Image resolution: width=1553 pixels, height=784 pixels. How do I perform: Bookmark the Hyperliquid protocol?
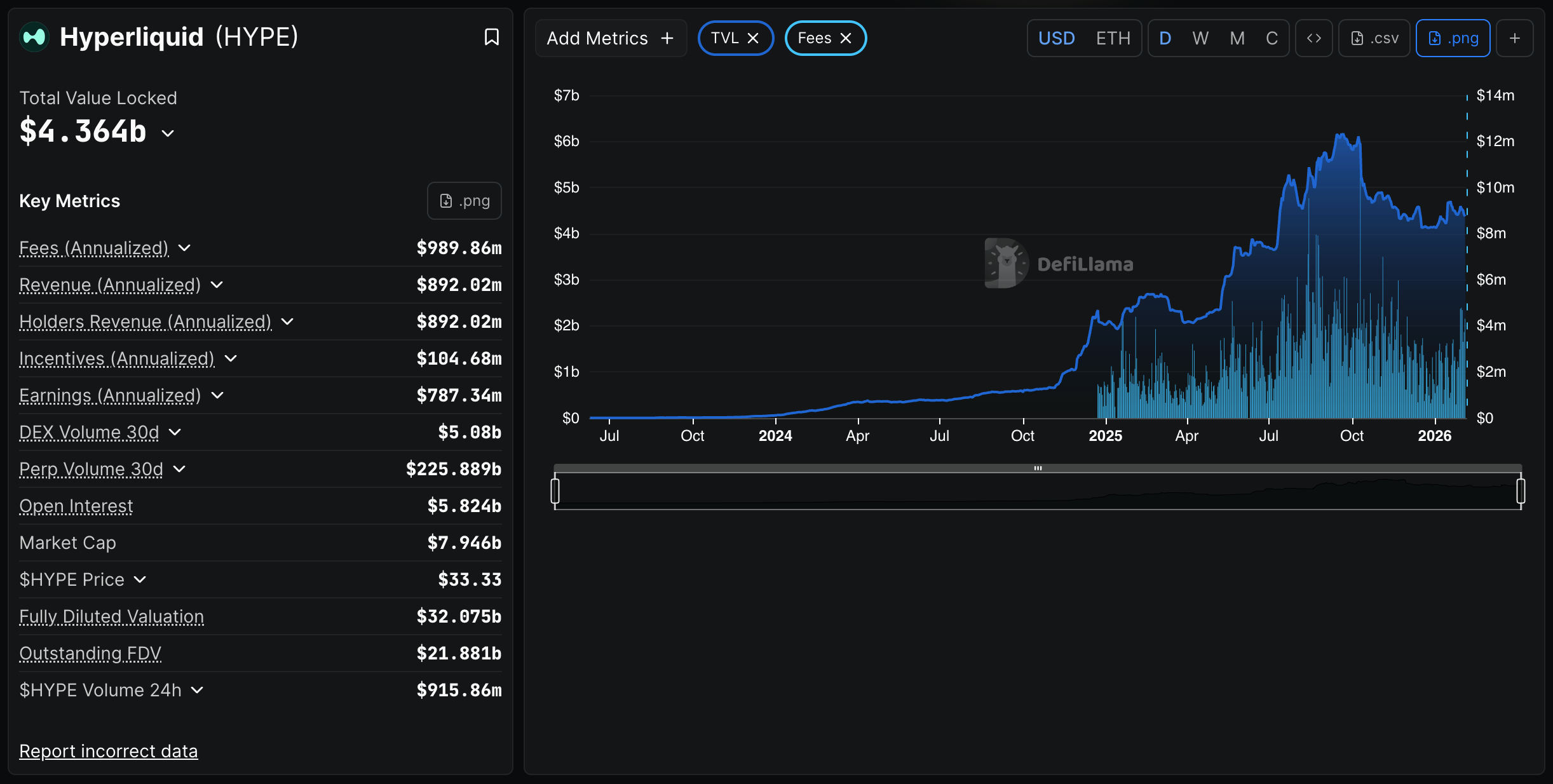(x=491, y=37)
